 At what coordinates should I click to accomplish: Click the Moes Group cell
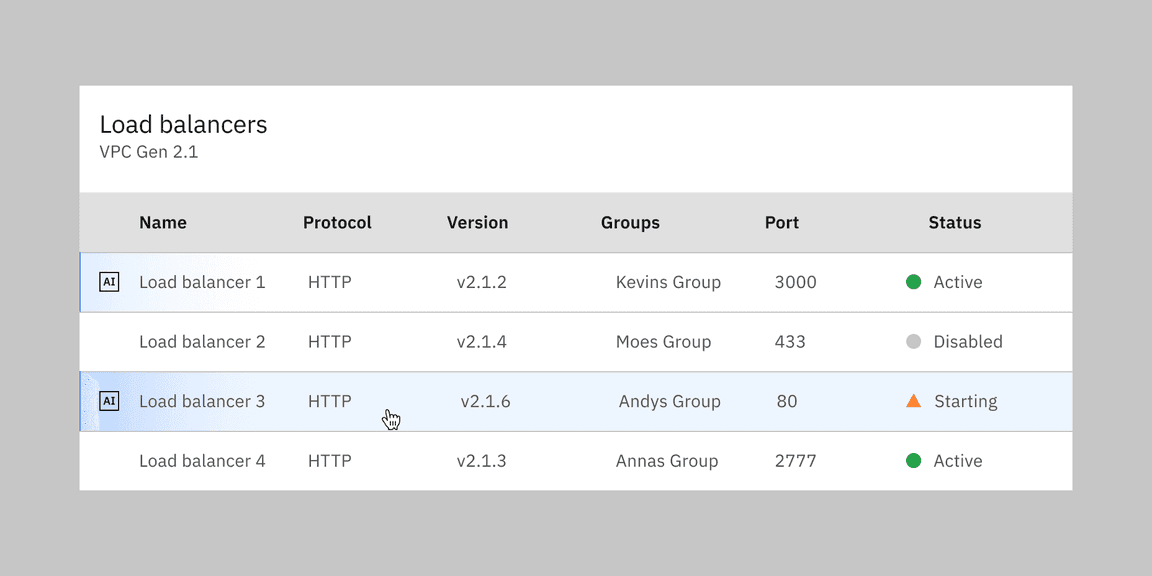tap(663, 342)
